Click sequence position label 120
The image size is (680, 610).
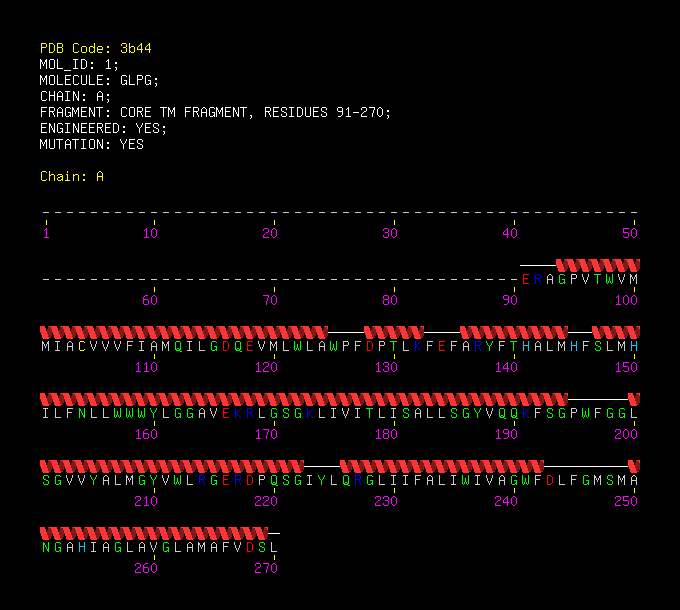click(266, 367)
